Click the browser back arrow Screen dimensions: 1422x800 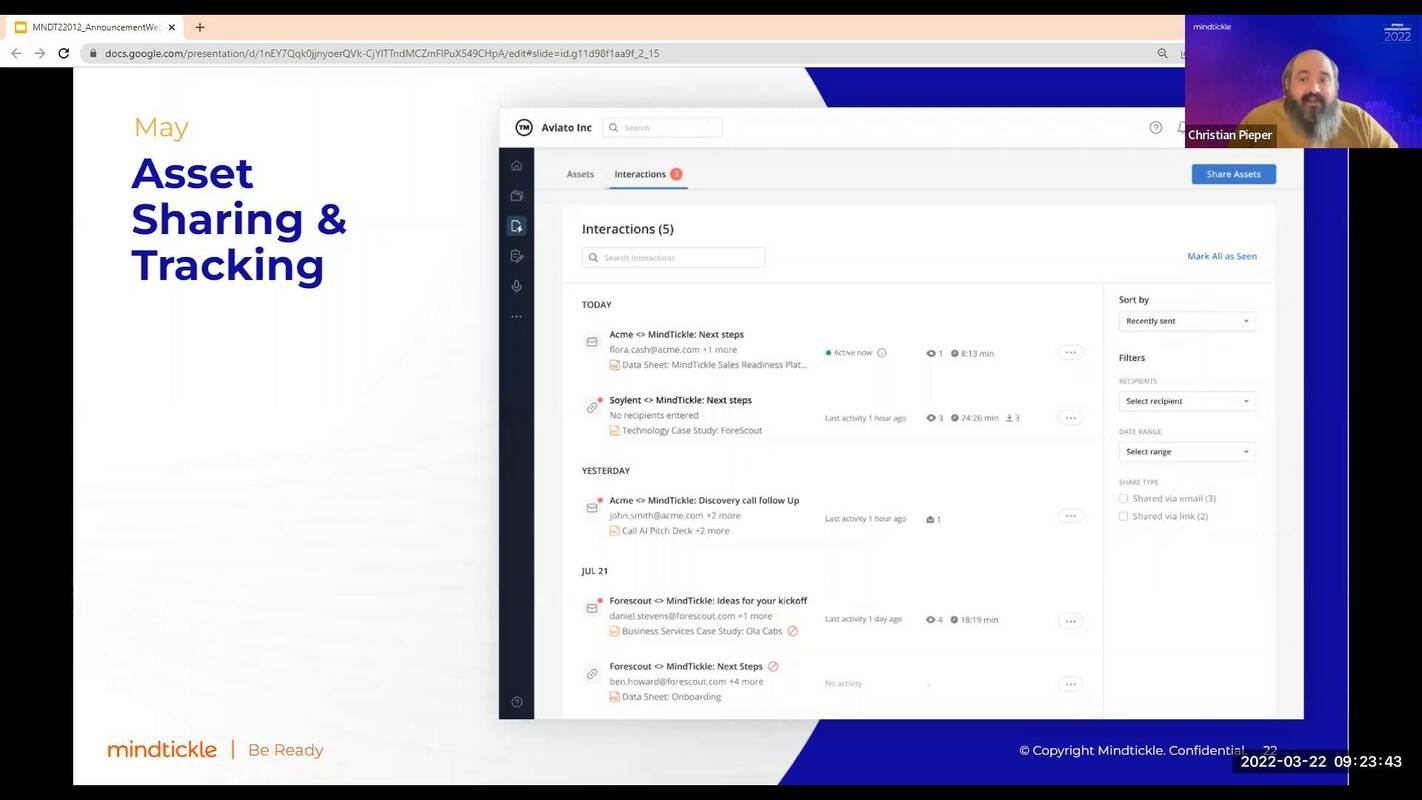[x=16, y=53]
